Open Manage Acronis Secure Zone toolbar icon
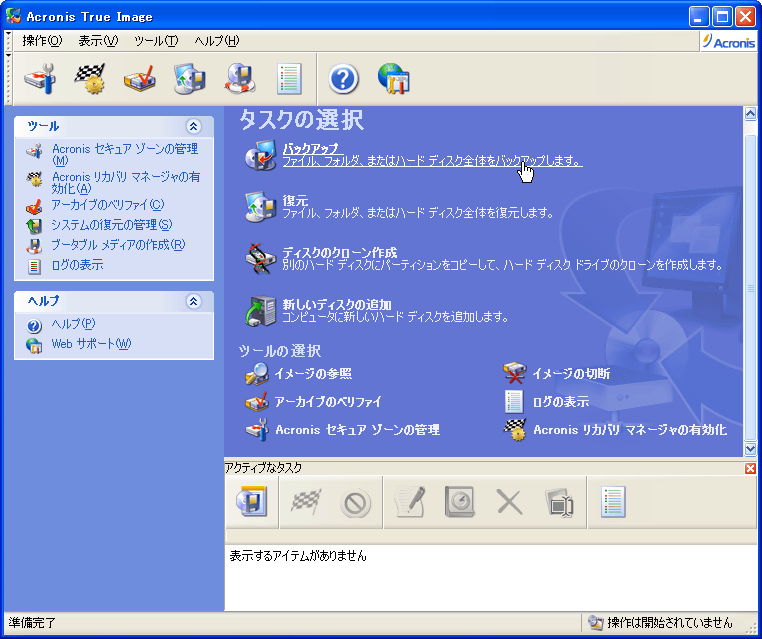The height and width of the screenshot is (639, 762). click(x=40, y=79)
